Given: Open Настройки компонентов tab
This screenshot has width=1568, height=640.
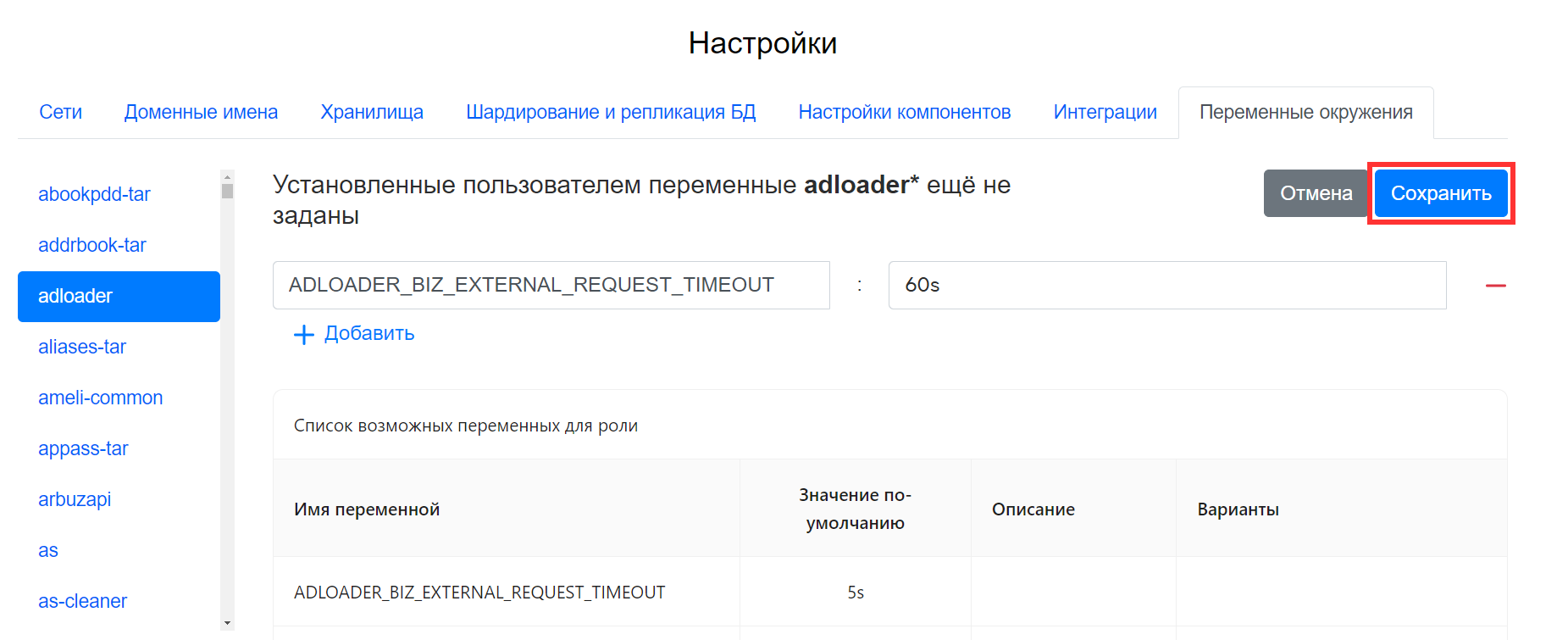Looking at the screenshot, I should pyautogui.click(x=904, y=112).
